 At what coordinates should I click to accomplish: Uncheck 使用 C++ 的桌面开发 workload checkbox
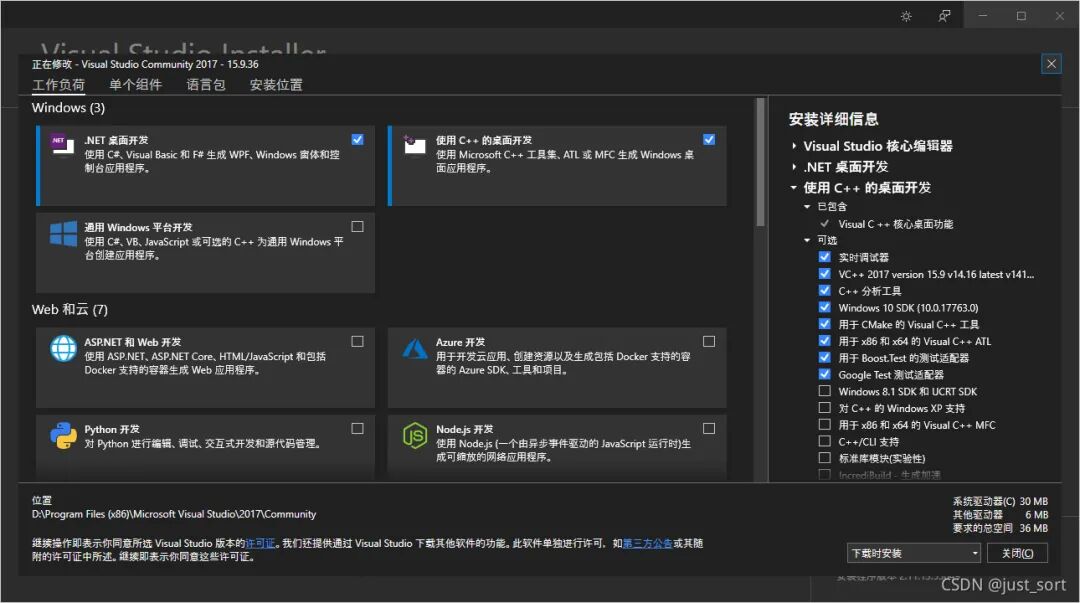(709, 139)
